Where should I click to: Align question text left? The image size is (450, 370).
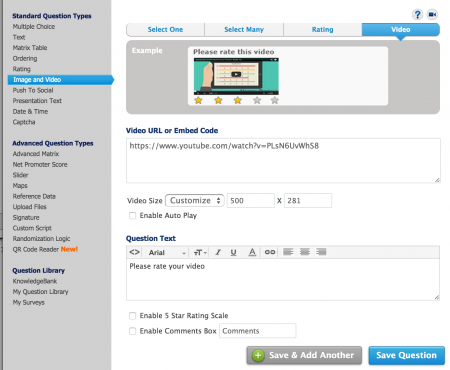288,252
